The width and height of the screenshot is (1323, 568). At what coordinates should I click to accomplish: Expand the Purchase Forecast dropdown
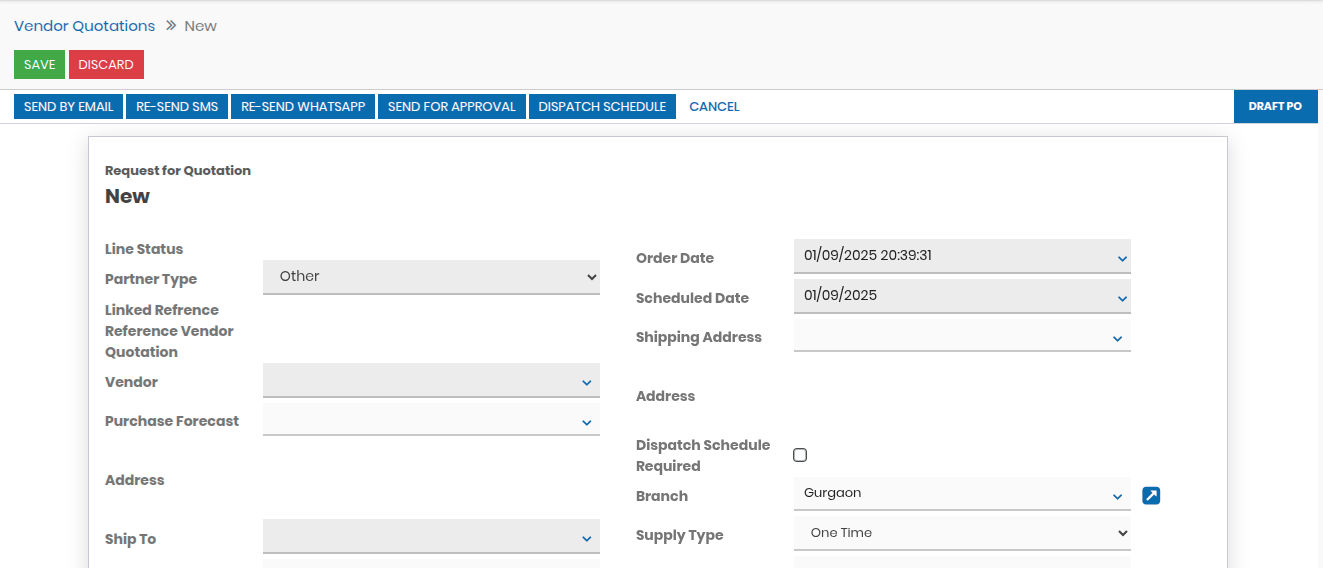click(x=431, y=421)
